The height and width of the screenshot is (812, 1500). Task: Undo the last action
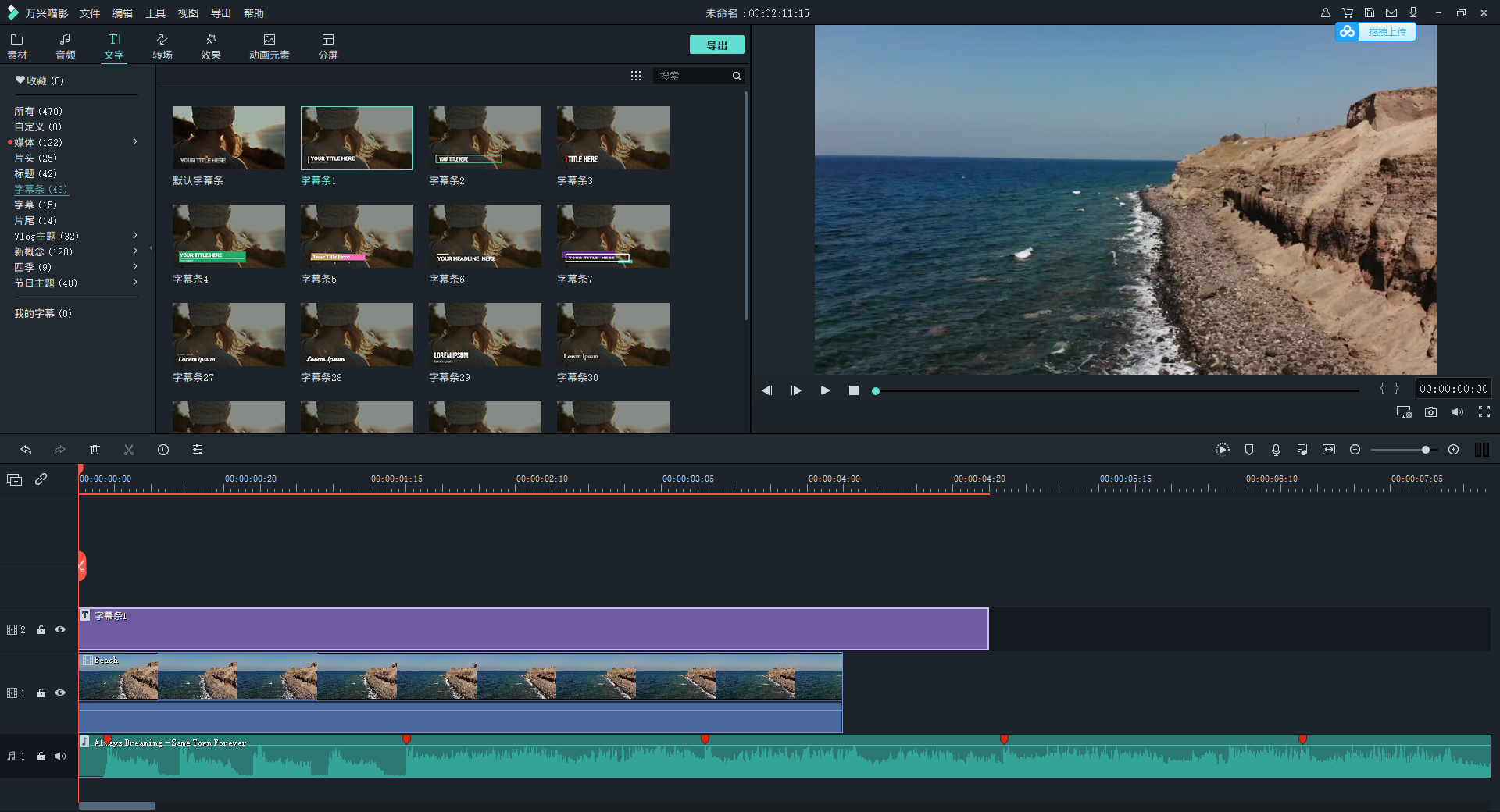point(26,450)
